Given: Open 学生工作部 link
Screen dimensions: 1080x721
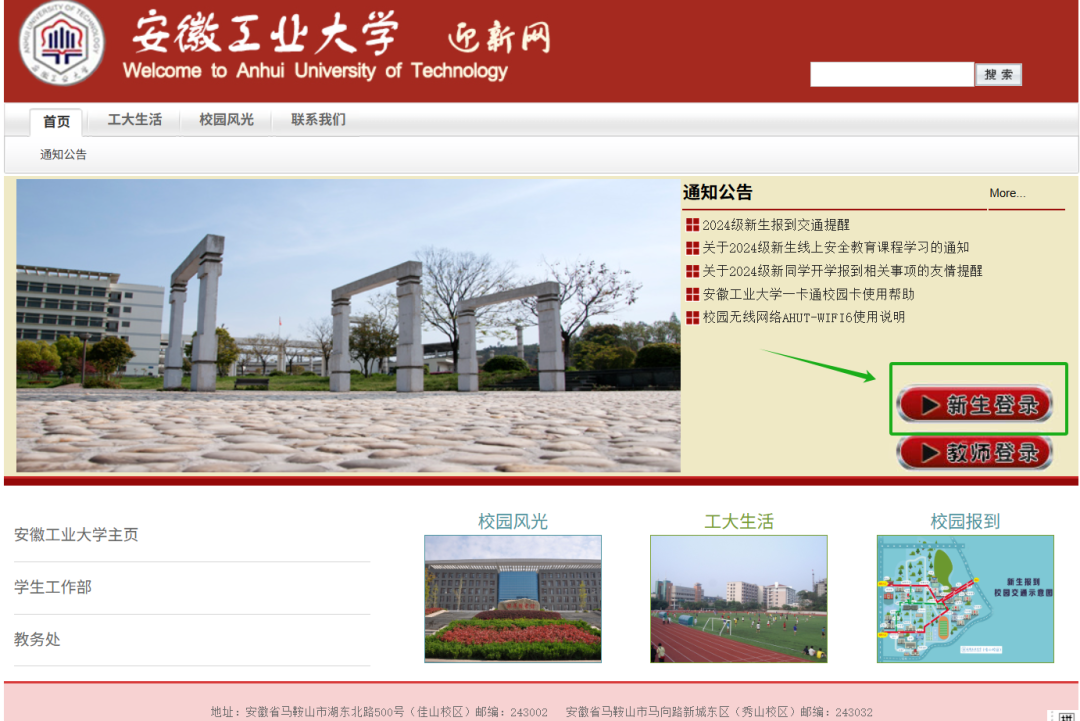Looking at the screenshot, I should click(x=53, y=587).
